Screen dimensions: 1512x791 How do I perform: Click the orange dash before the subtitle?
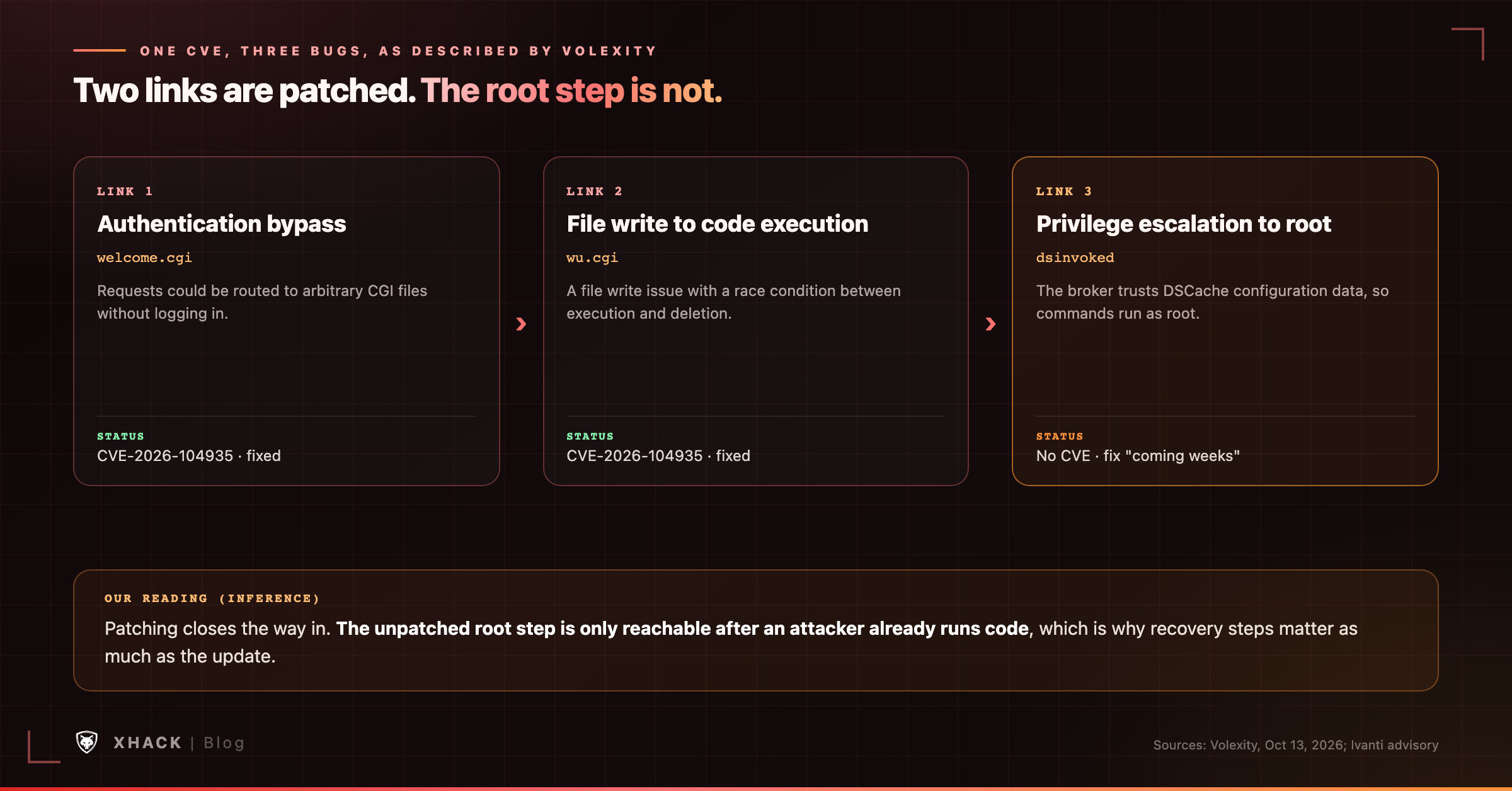100,50
